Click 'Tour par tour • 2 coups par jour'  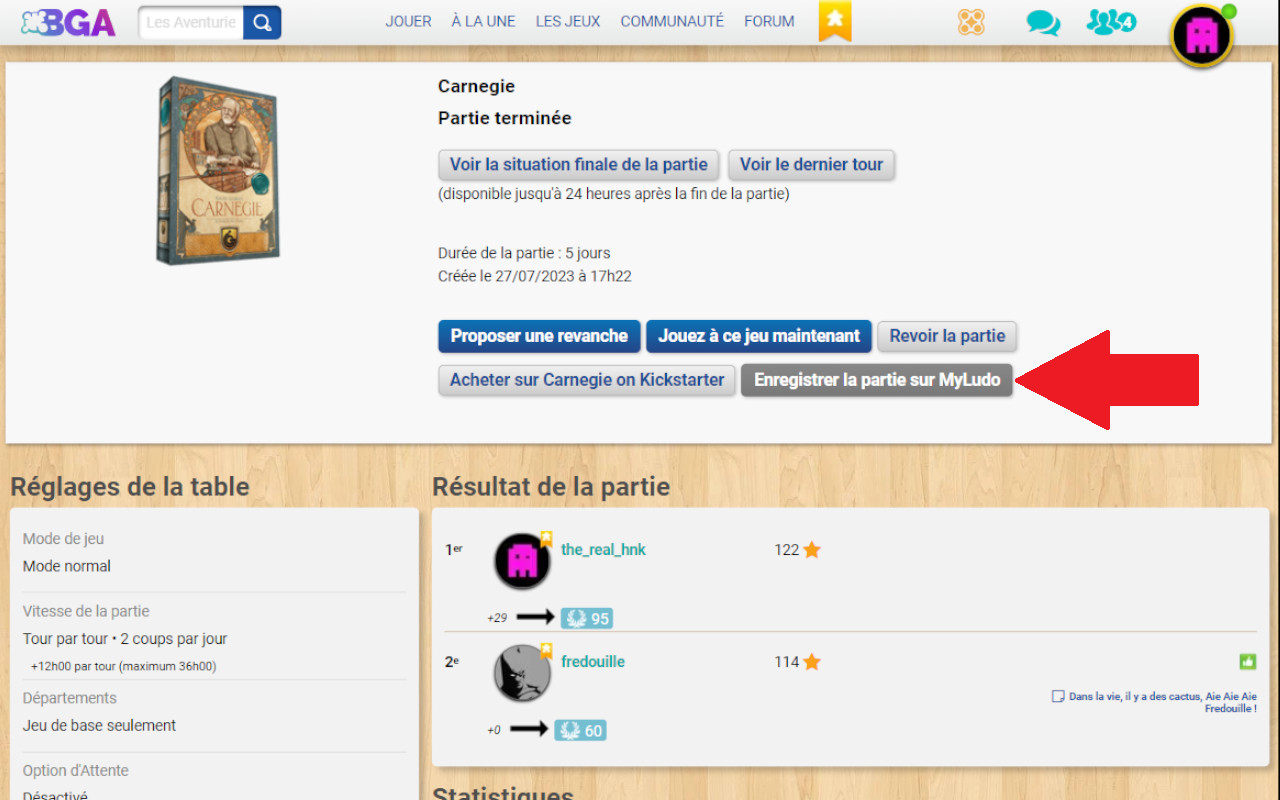[x=125, y=639]
